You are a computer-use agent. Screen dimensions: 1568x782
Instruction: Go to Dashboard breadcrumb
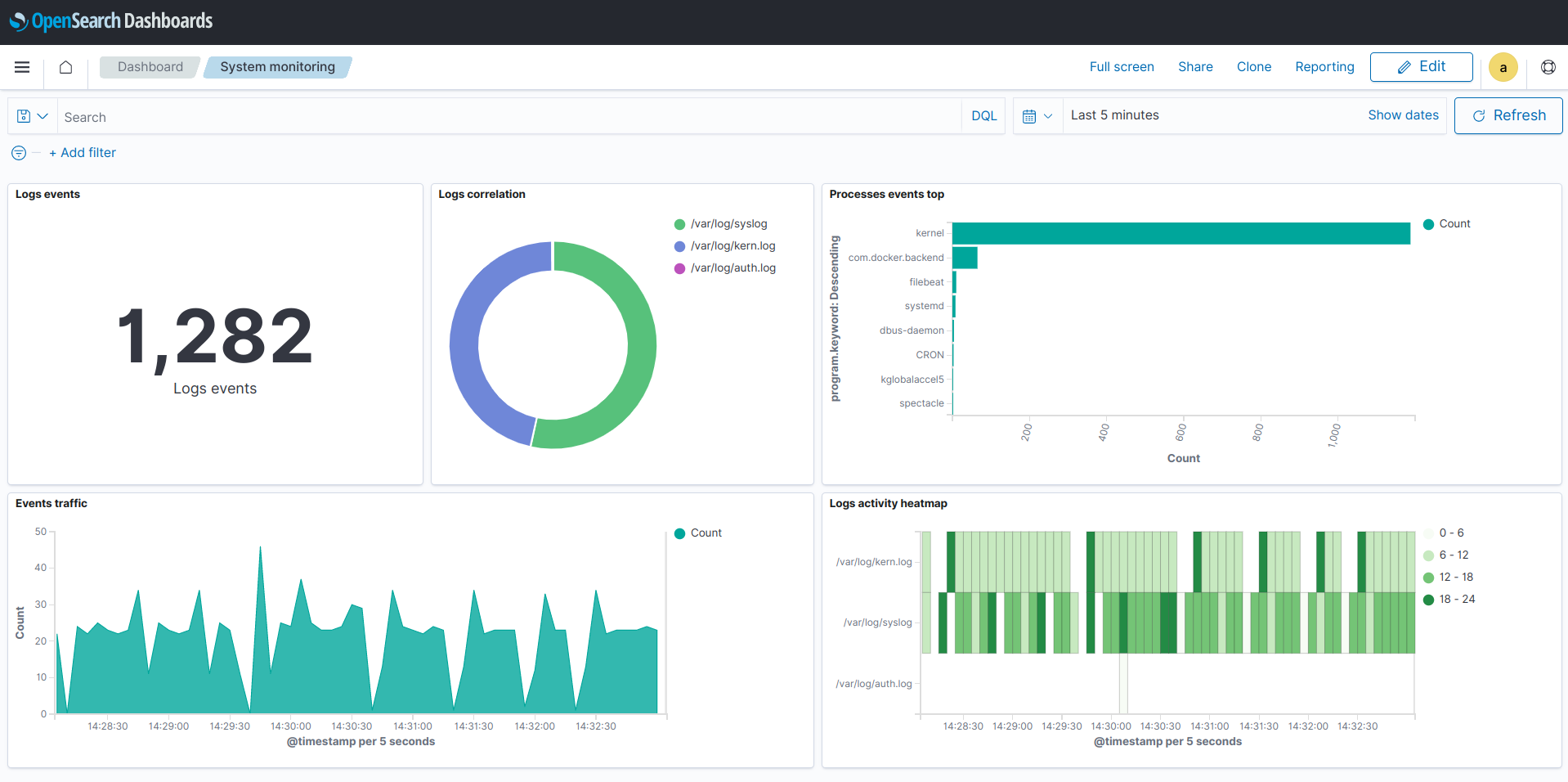tap(150, 67)
